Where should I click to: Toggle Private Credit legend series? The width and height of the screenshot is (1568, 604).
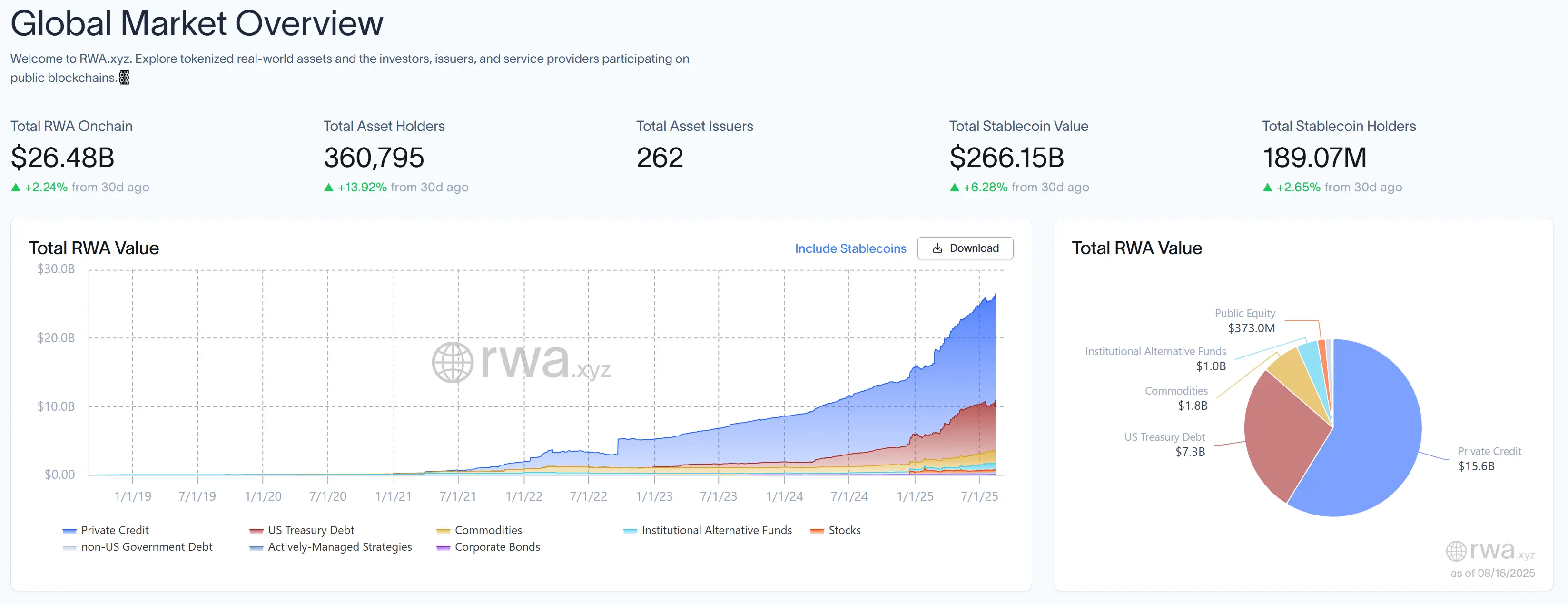pos(114,530)
